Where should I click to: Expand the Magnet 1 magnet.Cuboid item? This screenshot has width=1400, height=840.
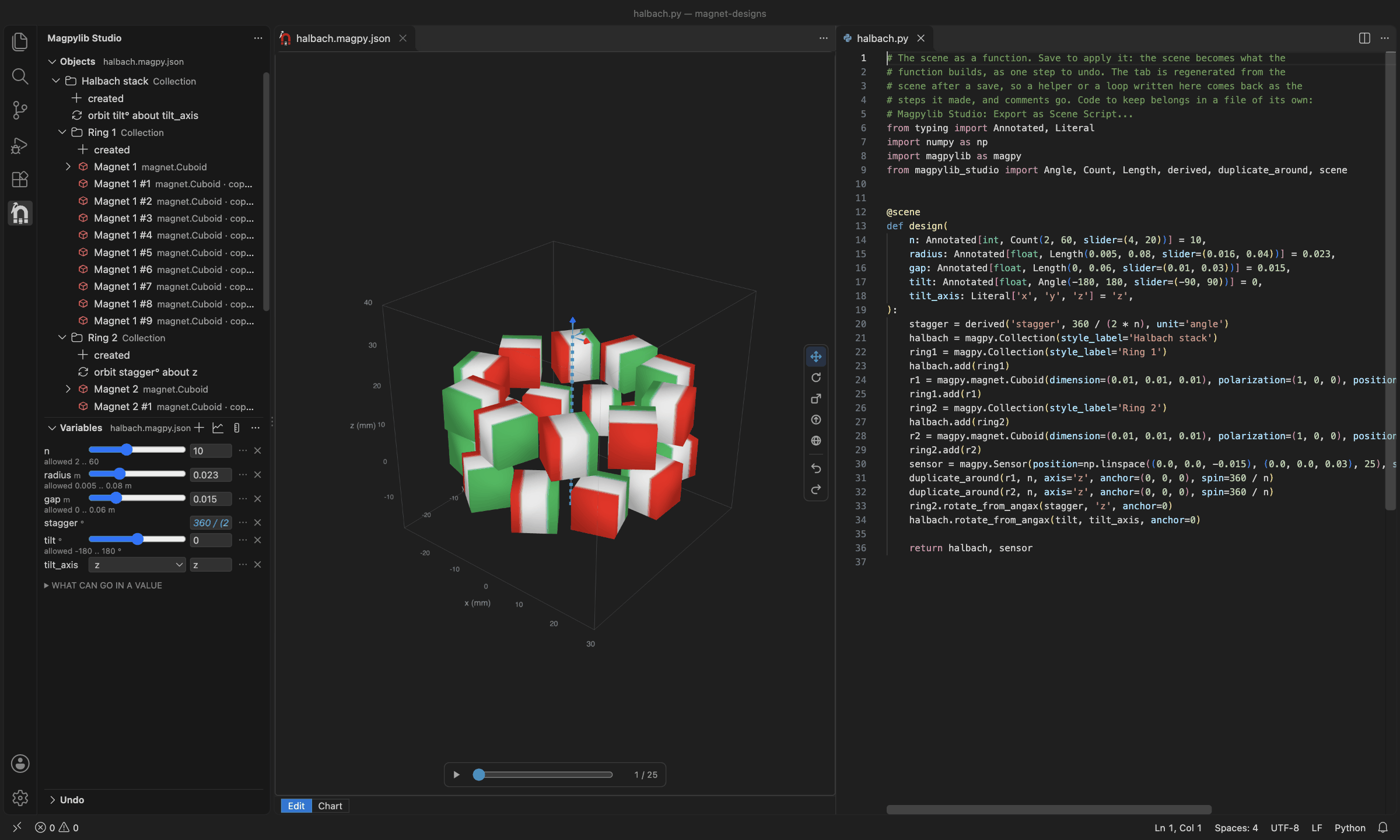point(68,167)
